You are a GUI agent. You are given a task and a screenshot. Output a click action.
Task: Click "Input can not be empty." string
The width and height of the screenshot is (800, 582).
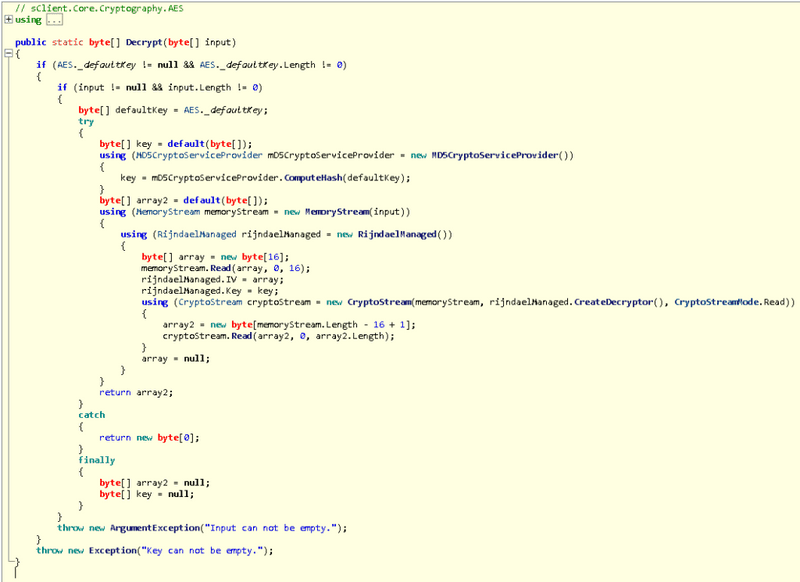275,528
